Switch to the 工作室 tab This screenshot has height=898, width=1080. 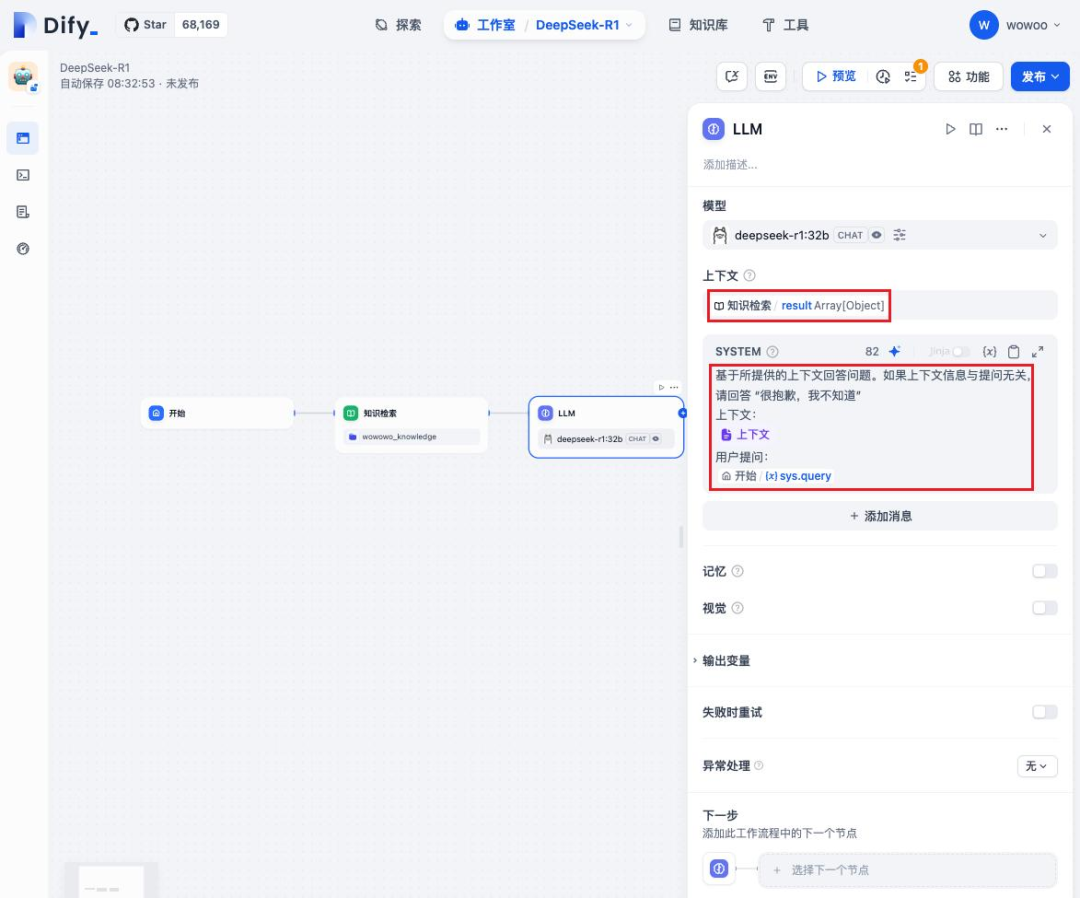click(x=486, y=25)
